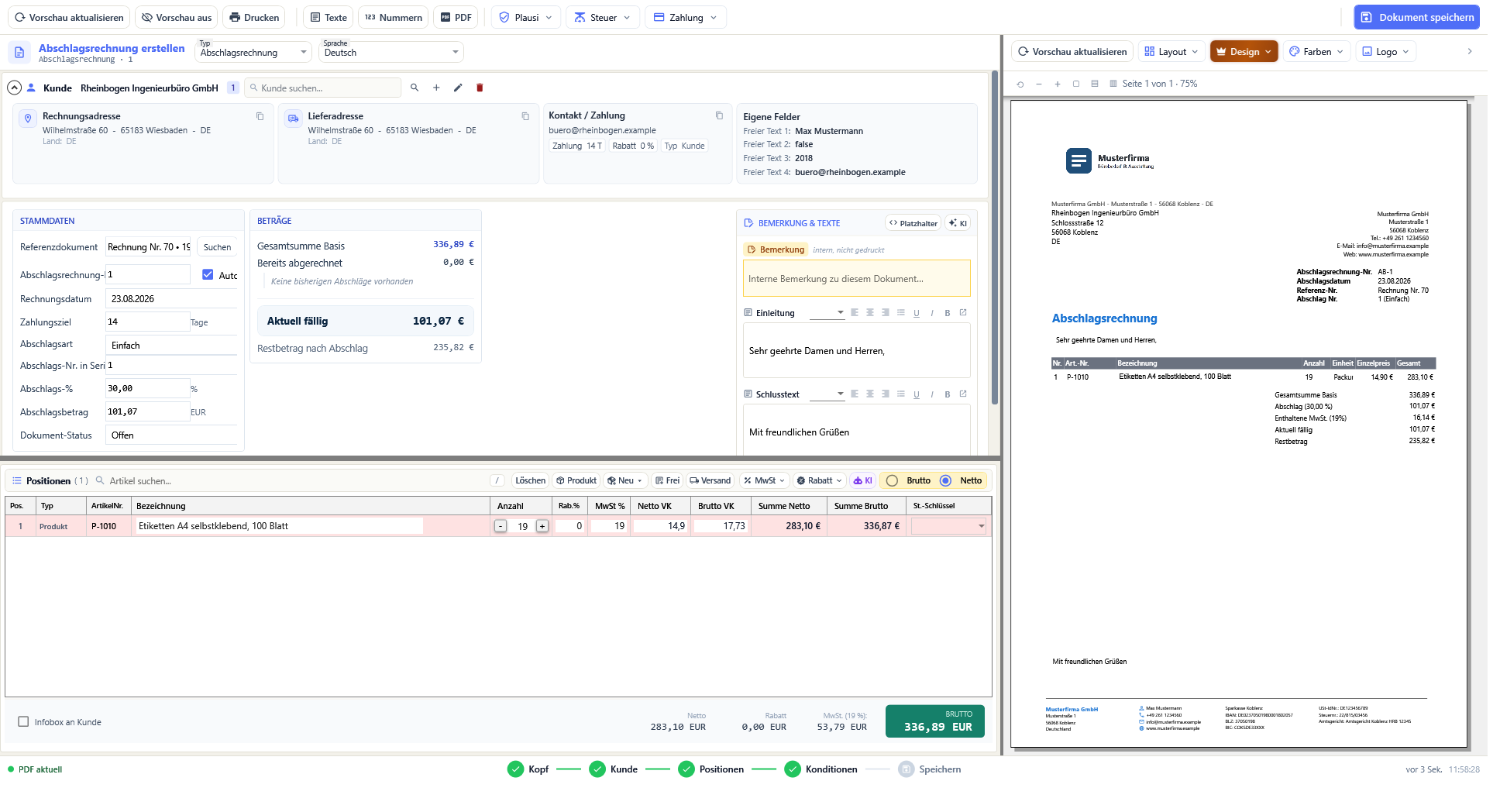1500x812 pixels.
Task: Copy the Rechnungsadresse with its copy icon
Action: (260, 116)
